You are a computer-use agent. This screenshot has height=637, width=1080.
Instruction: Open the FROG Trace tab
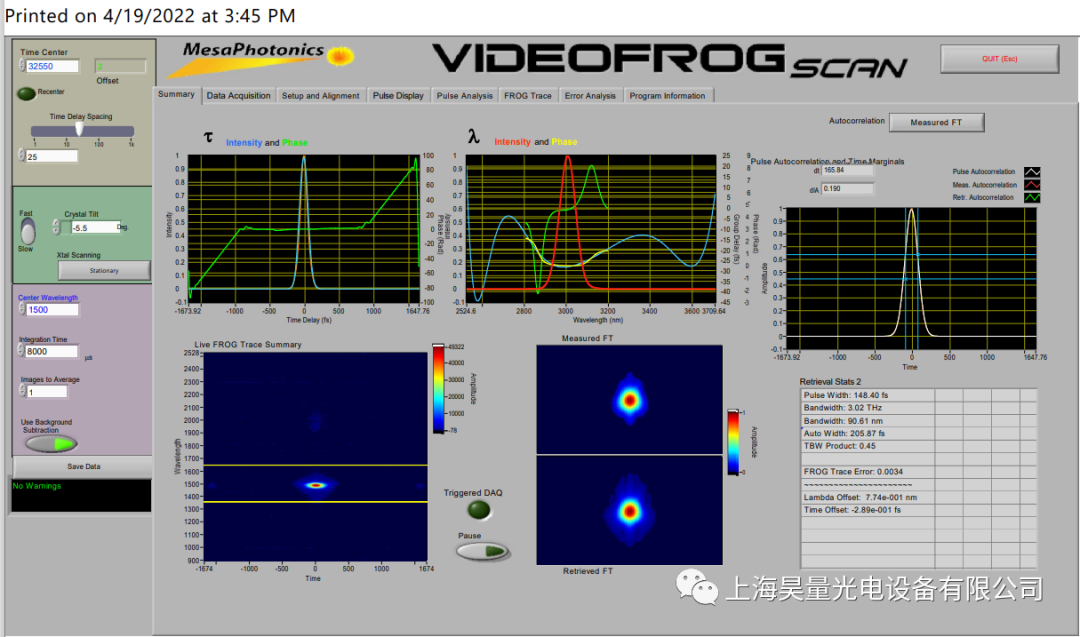tap(528, 96)
